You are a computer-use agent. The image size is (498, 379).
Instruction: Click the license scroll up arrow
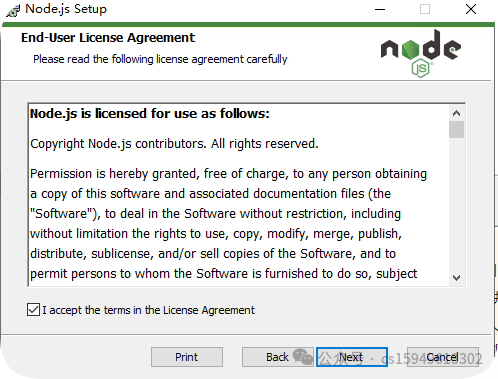click(456, 113)
